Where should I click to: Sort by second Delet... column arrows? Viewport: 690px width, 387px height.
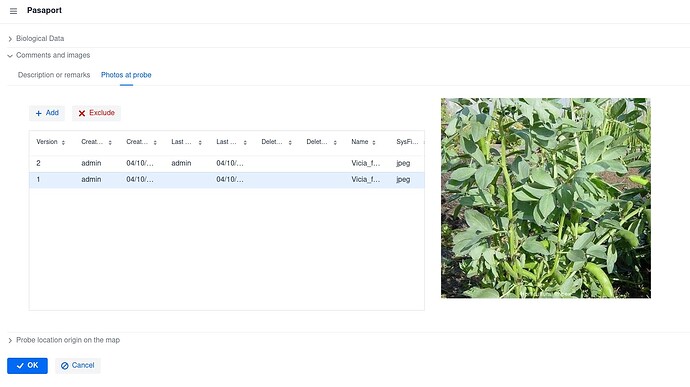(x=335, y=142)
